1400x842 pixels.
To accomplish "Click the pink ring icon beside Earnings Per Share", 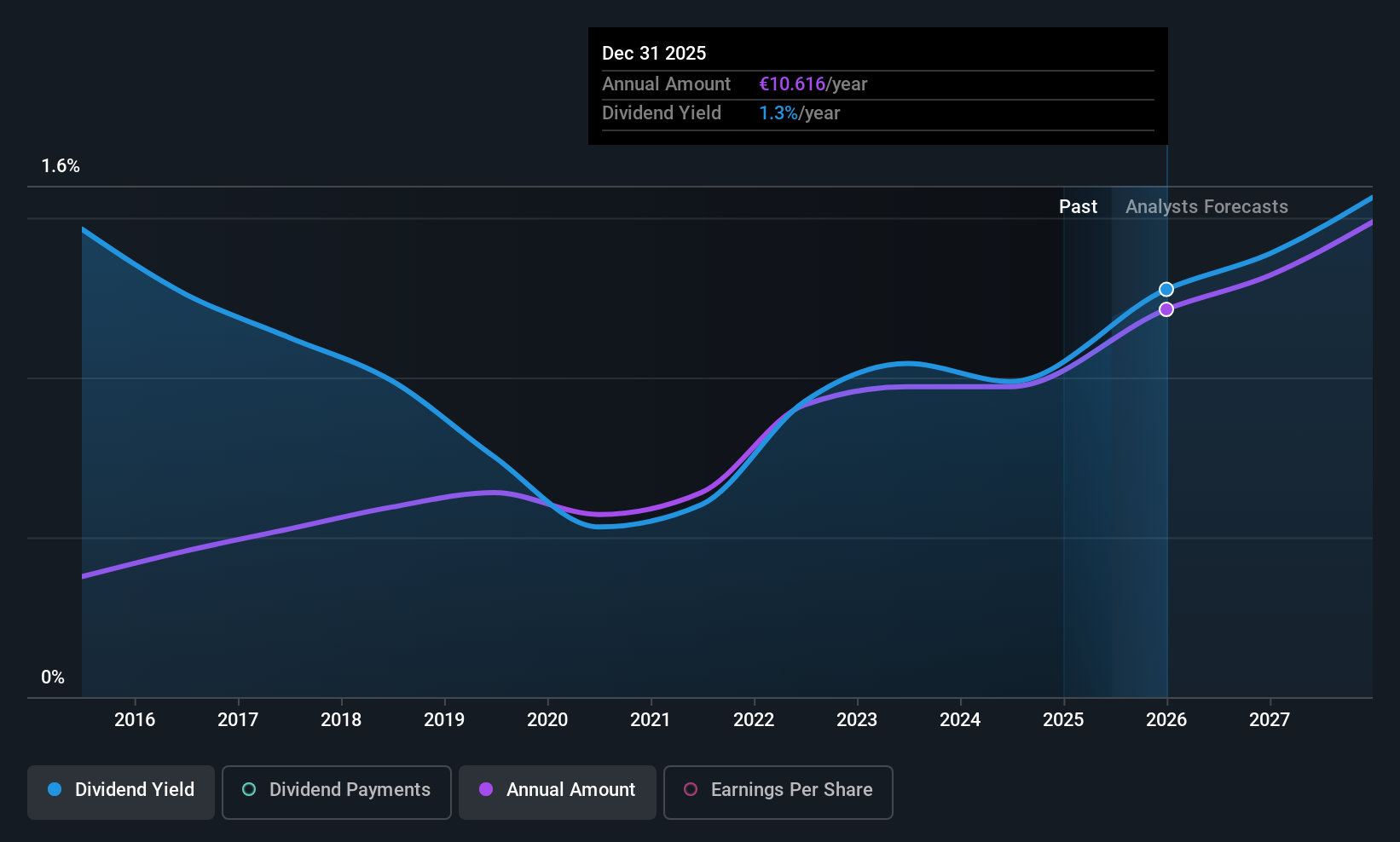I will (691, 789).
